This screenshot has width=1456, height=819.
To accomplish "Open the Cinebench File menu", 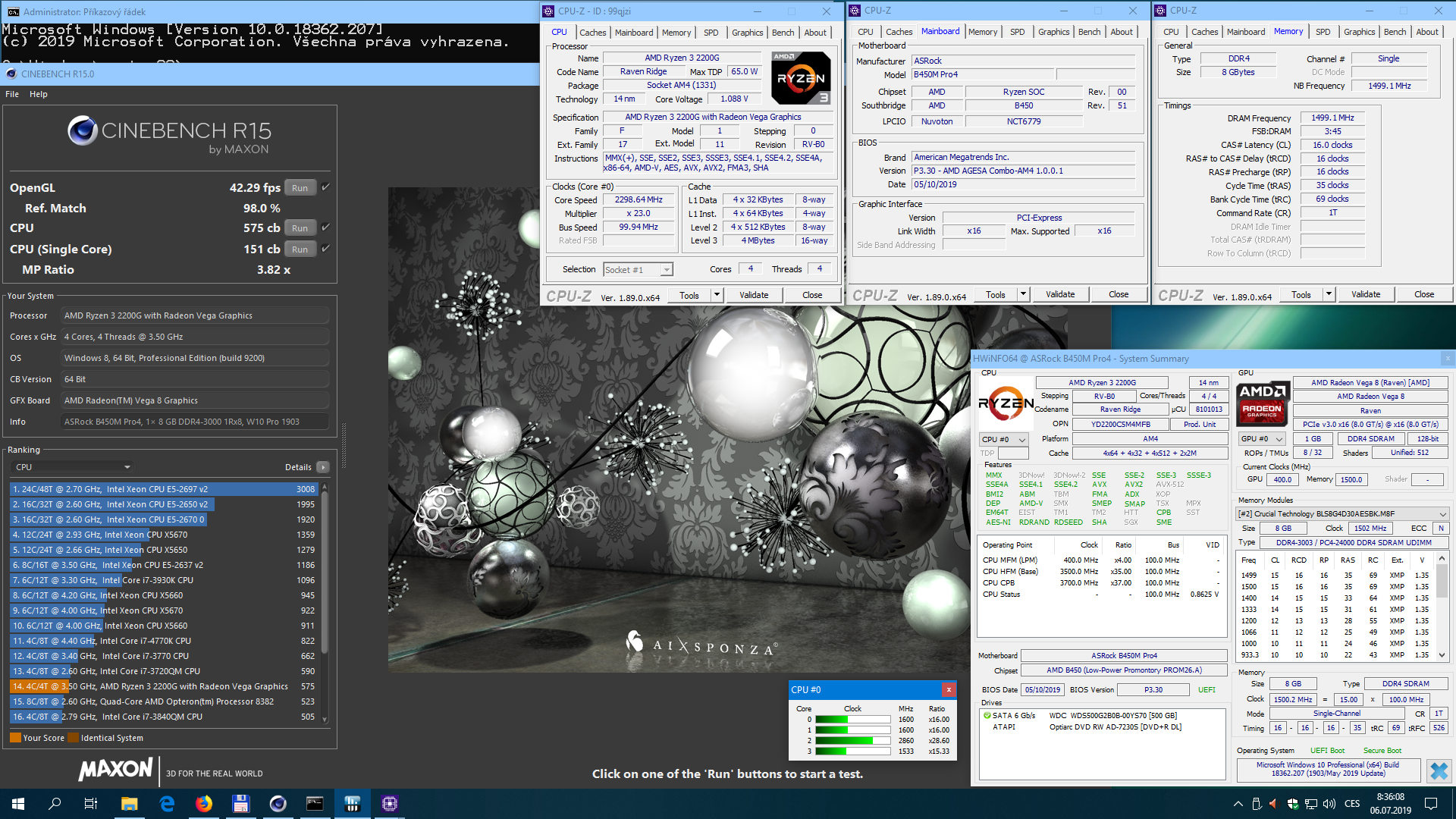I will pos(12,94).
